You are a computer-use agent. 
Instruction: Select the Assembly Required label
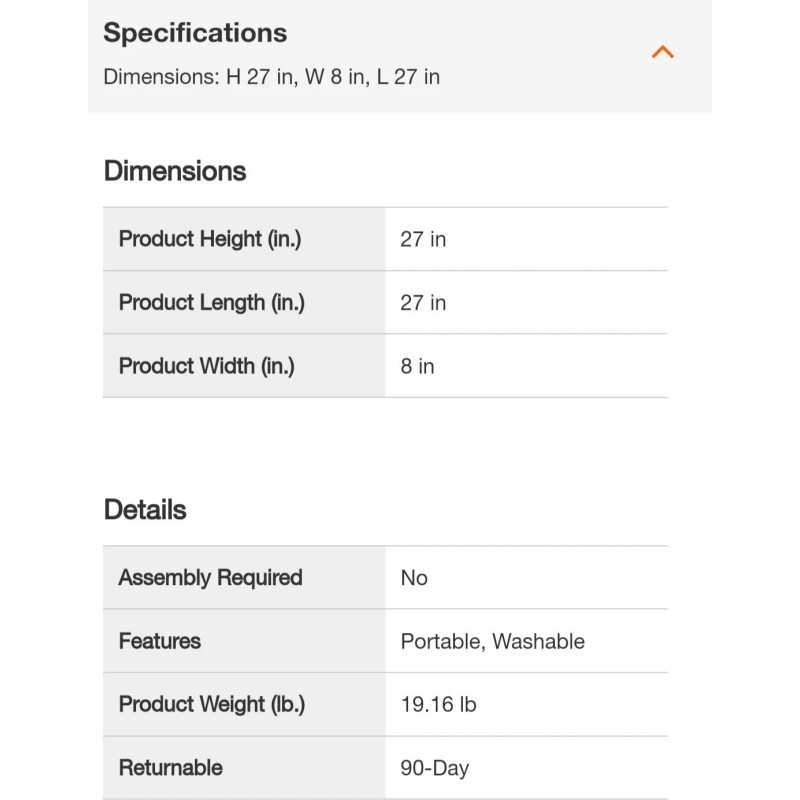210,577
